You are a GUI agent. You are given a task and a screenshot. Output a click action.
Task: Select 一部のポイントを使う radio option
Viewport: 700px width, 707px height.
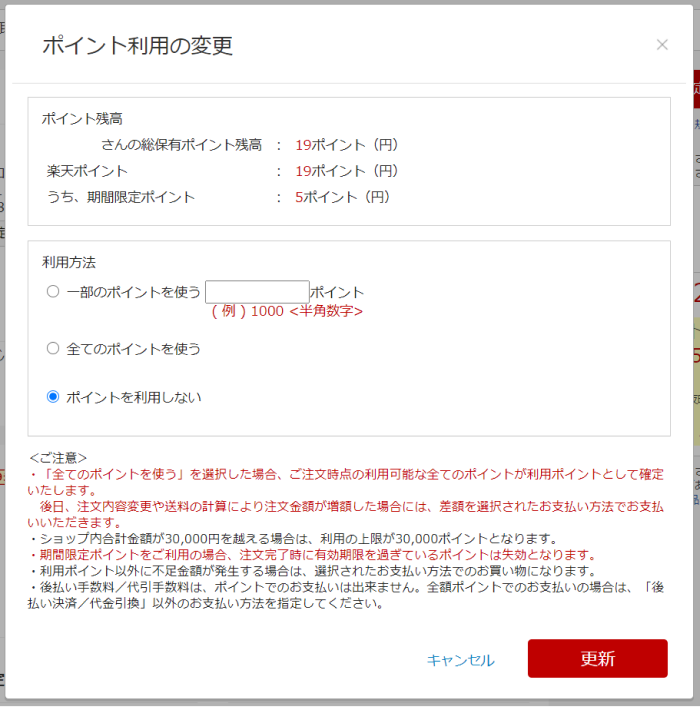[53, 291]
